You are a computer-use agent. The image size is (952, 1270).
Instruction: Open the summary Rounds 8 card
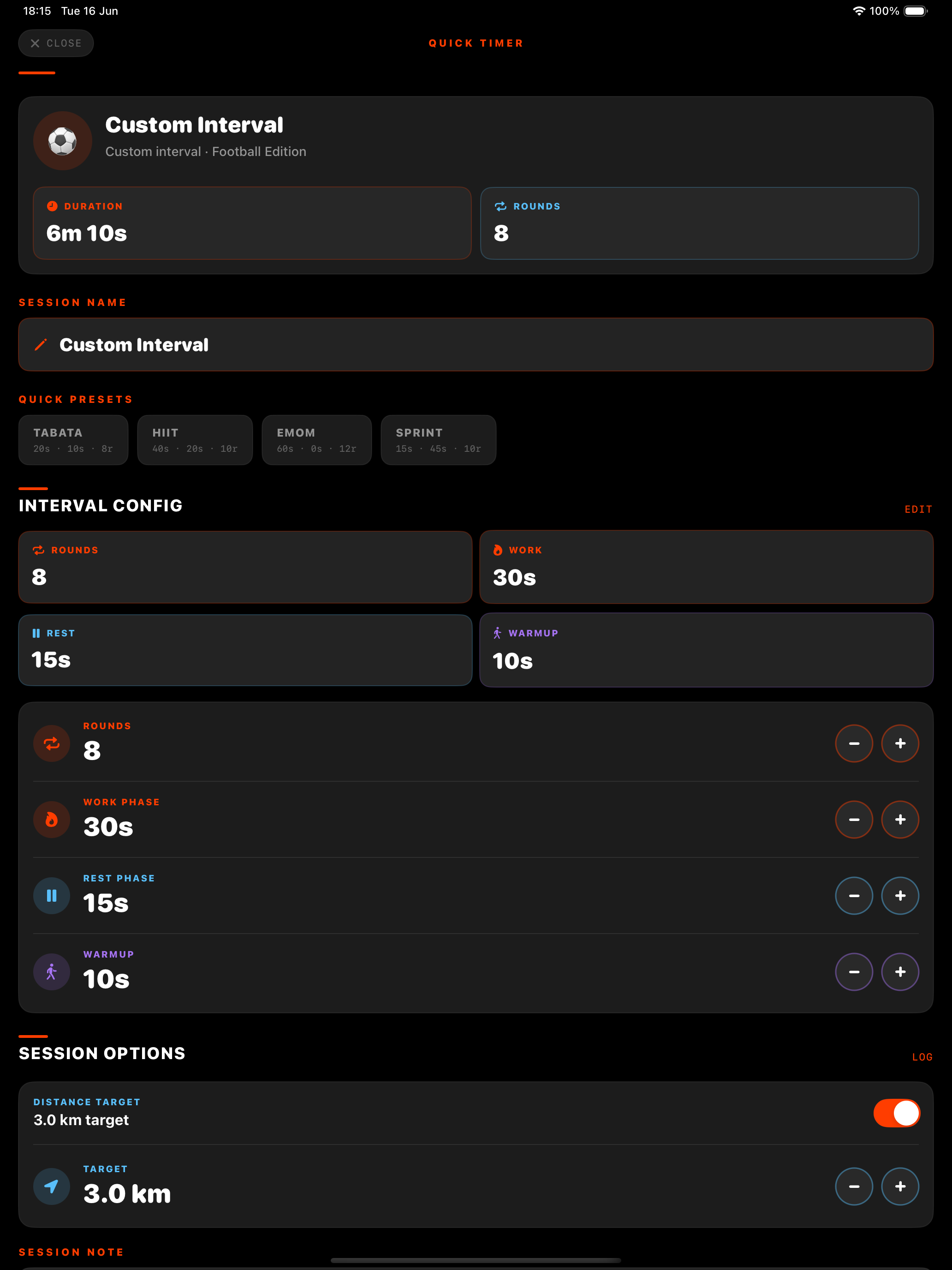[699, 223]
